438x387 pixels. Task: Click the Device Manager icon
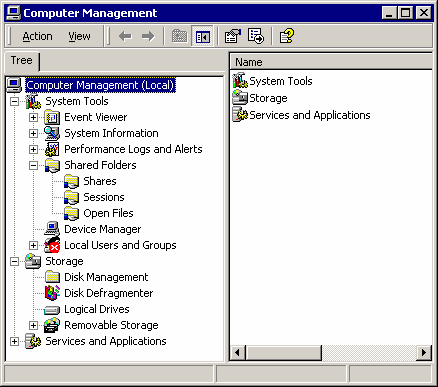coord(52,229)
